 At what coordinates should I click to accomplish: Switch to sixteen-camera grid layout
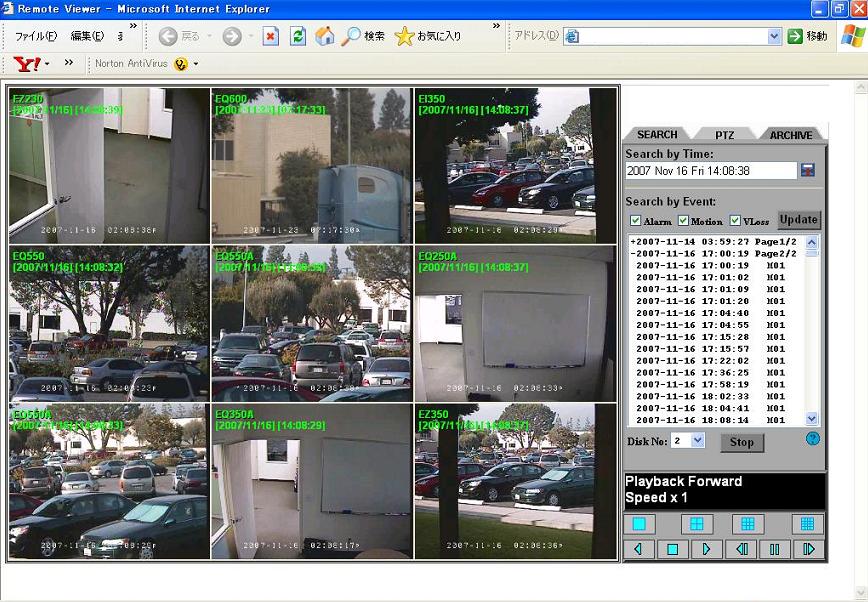pyautogui.click(x=808, y=524)
